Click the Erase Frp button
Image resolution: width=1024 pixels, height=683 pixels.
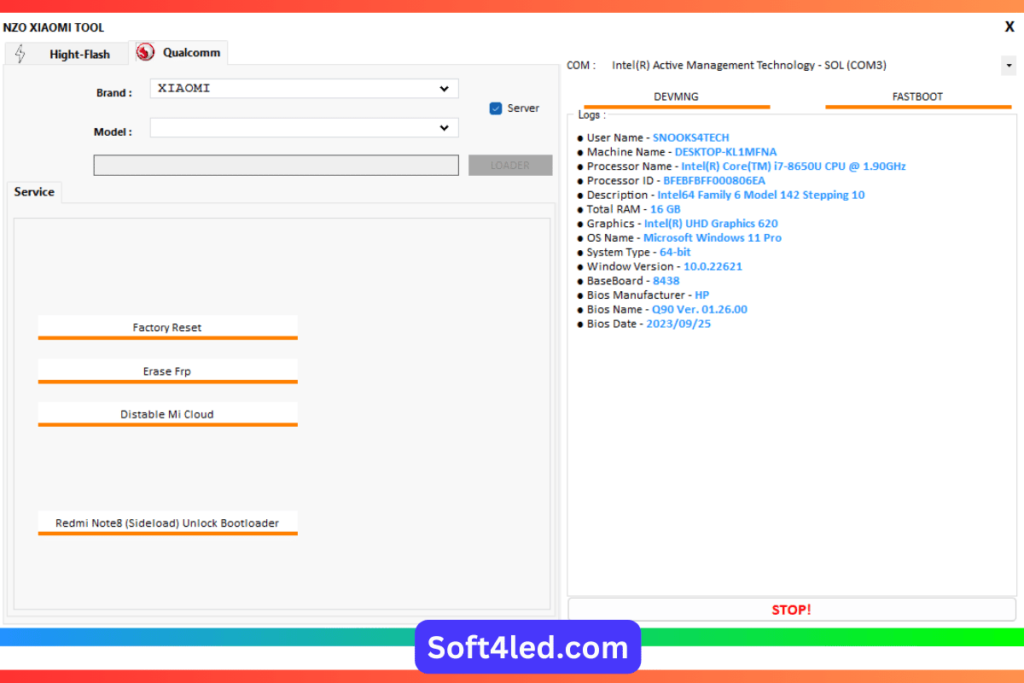point(167,371)
